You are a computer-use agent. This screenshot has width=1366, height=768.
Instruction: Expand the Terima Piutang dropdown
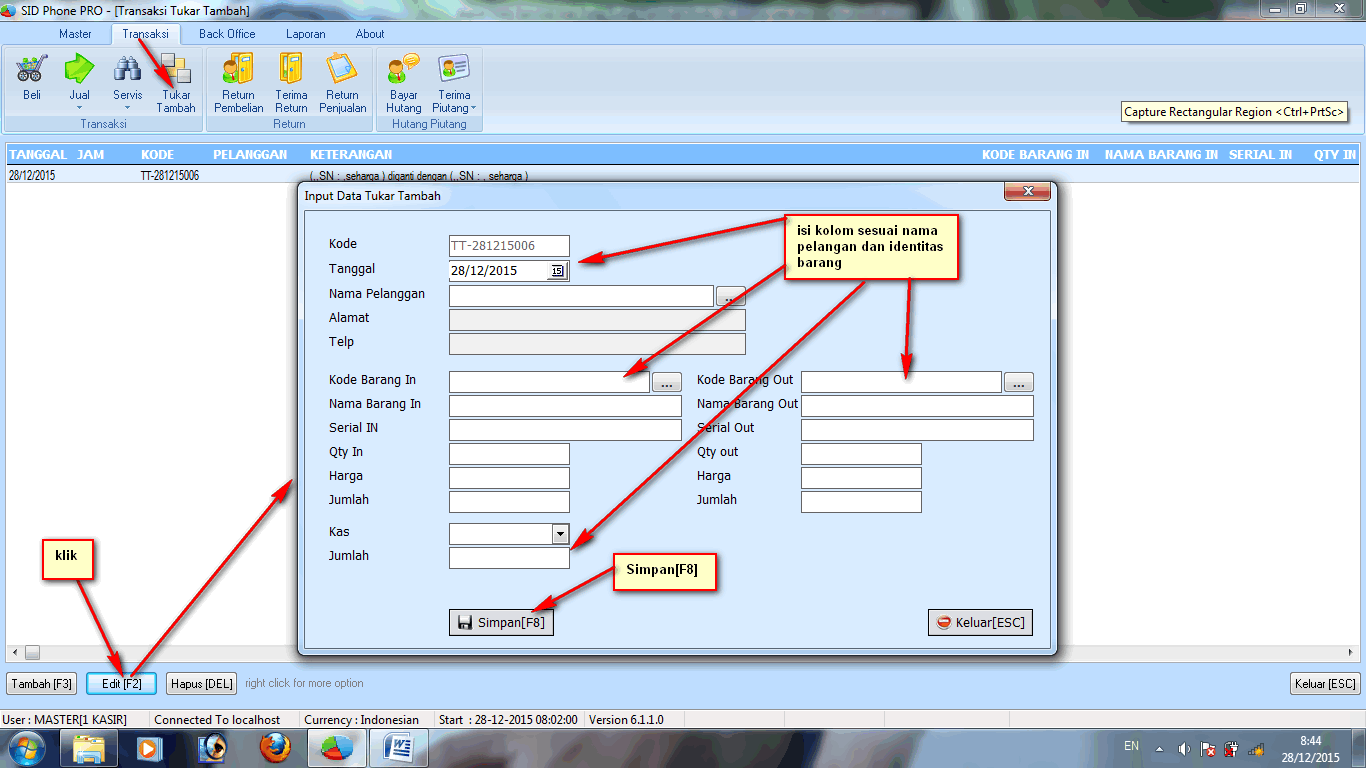point(454,84)
